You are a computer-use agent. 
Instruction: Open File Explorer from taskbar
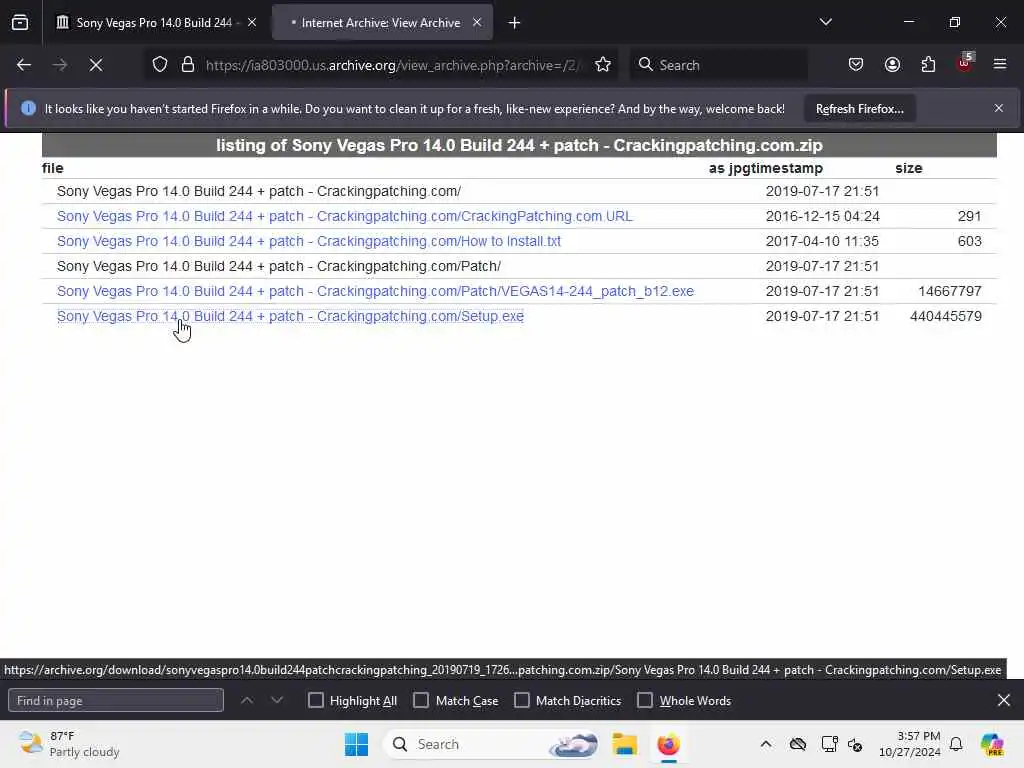click(x=624, y=744)
